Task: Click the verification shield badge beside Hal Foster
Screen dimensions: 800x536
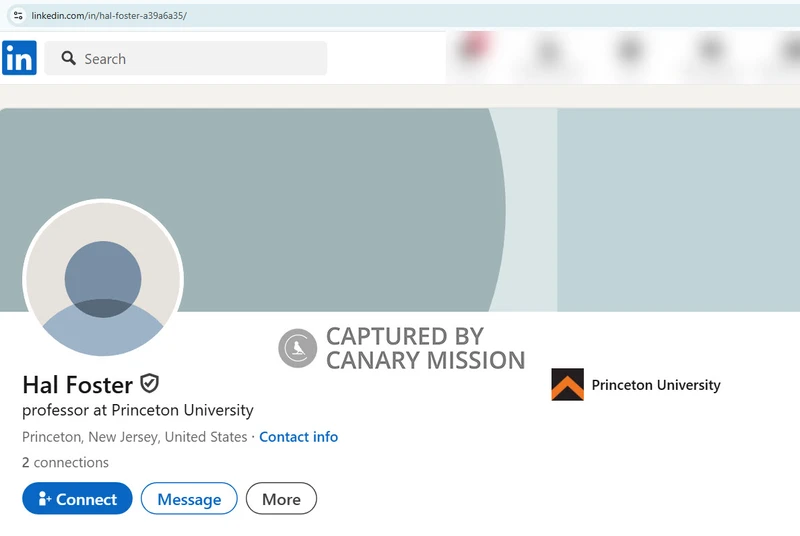Action: pyautogui.click(x=149, y=384)
